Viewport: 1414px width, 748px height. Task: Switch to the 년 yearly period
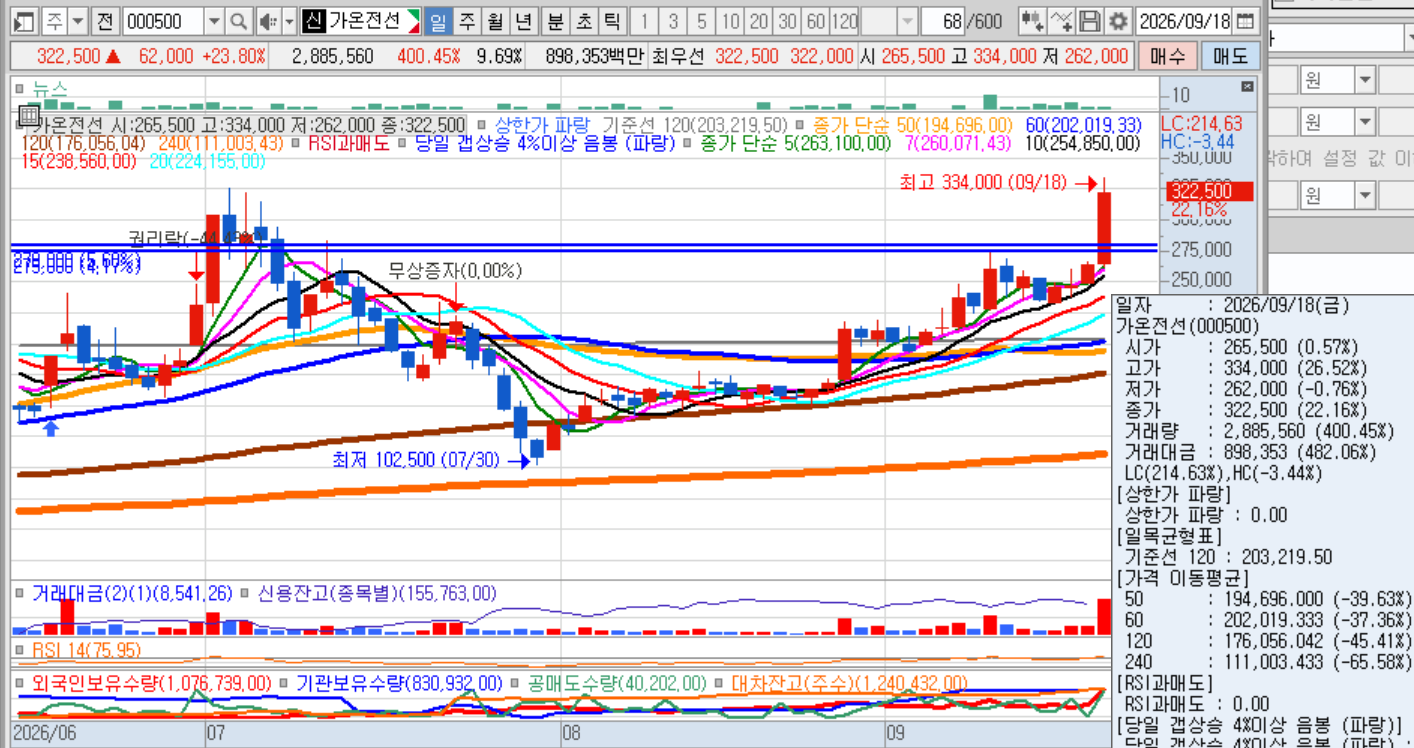point(523,21)
